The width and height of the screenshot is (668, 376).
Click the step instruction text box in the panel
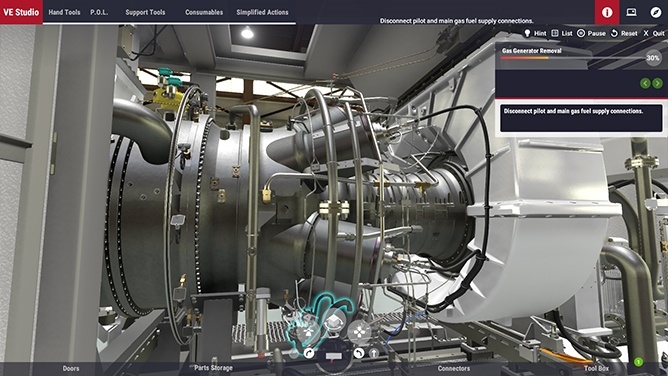[x=581, y=118]
